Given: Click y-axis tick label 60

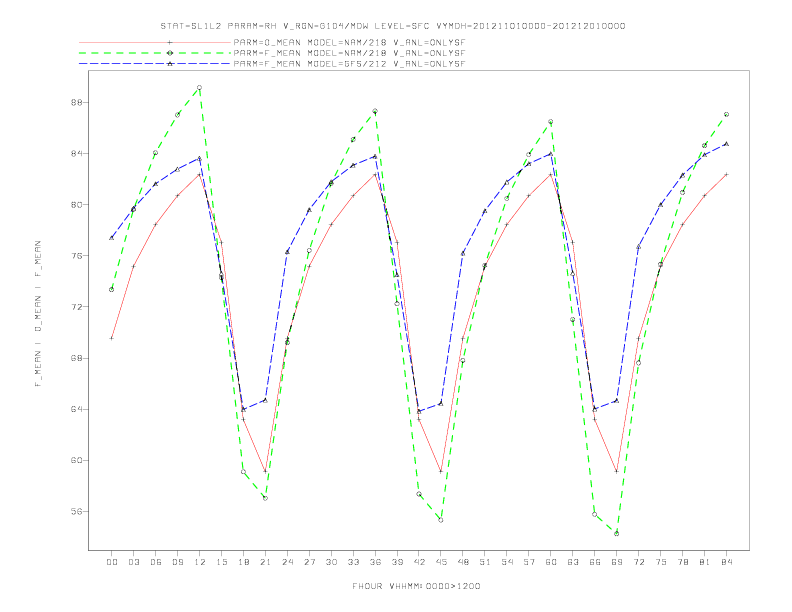Looking at the screenshot, I should coord(77,461).
